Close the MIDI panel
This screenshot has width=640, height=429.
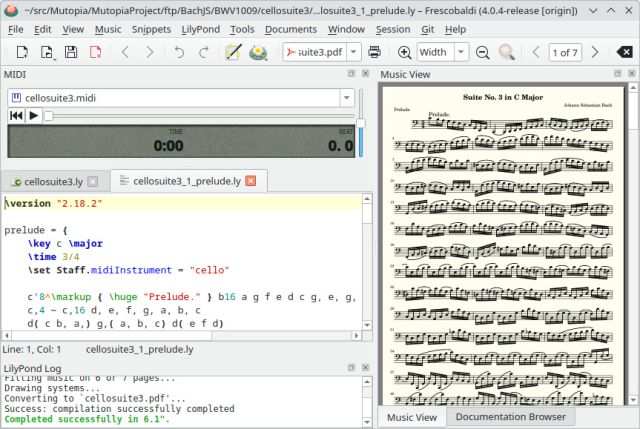click(x=366, y=73)
